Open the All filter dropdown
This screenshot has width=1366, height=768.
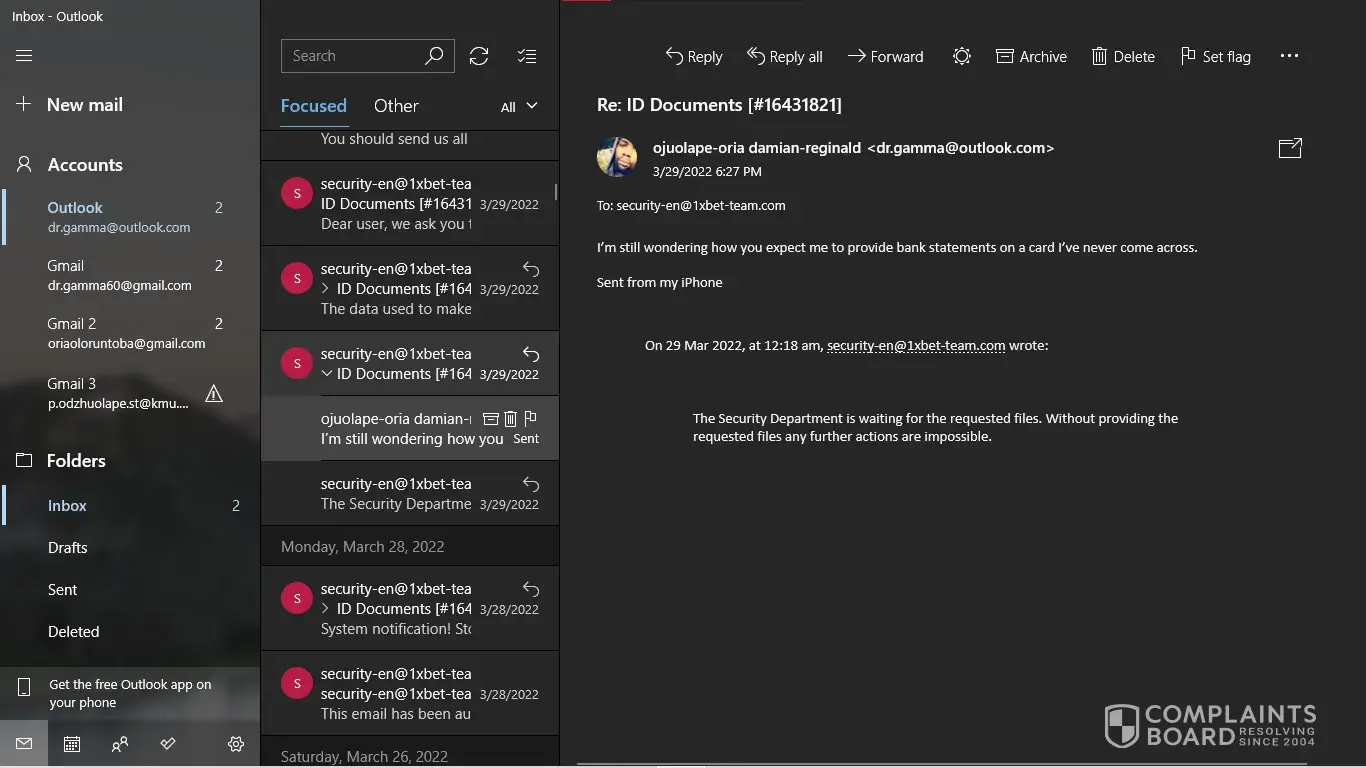point(518,107)
